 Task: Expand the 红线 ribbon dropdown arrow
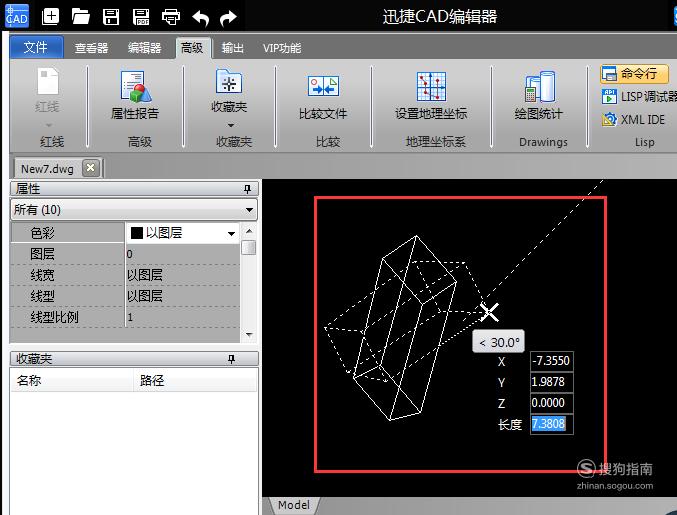tap(48, 125)
